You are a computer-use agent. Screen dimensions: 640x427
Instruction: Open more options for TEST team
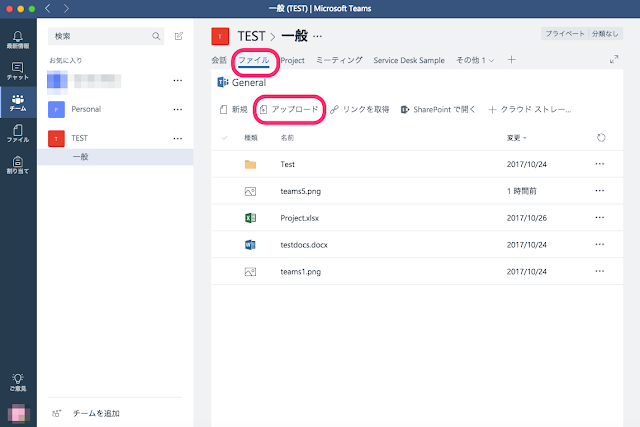pyautogui.click(x=178, y=138)
